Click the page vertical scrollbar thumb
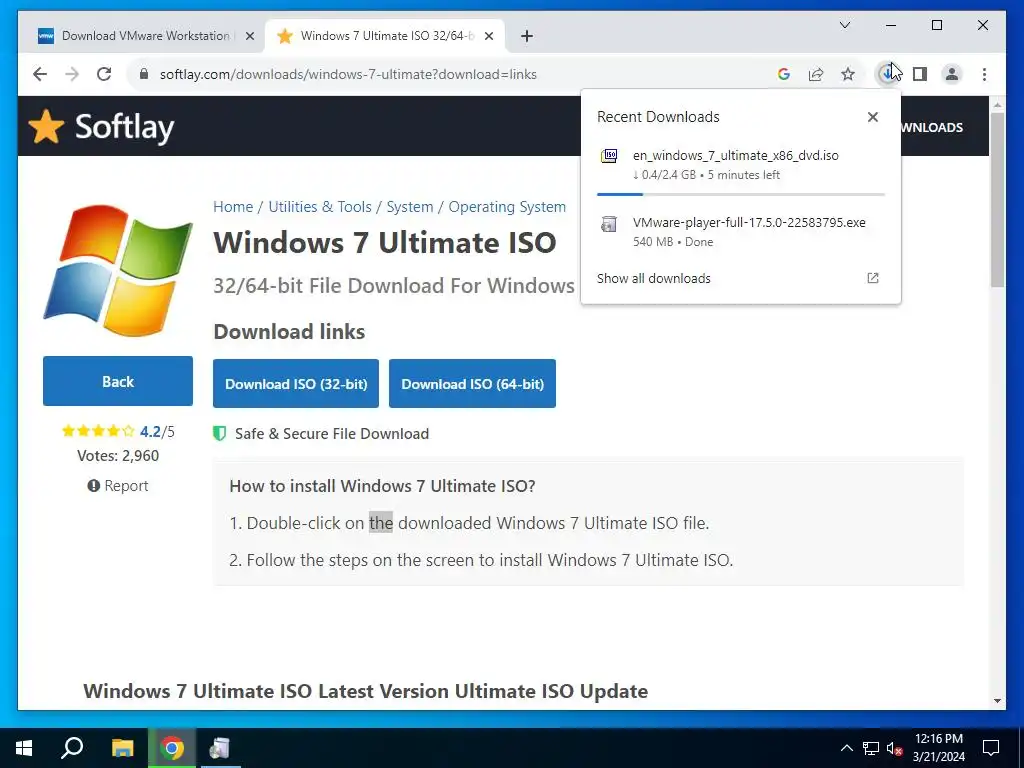 coord(997,199)
